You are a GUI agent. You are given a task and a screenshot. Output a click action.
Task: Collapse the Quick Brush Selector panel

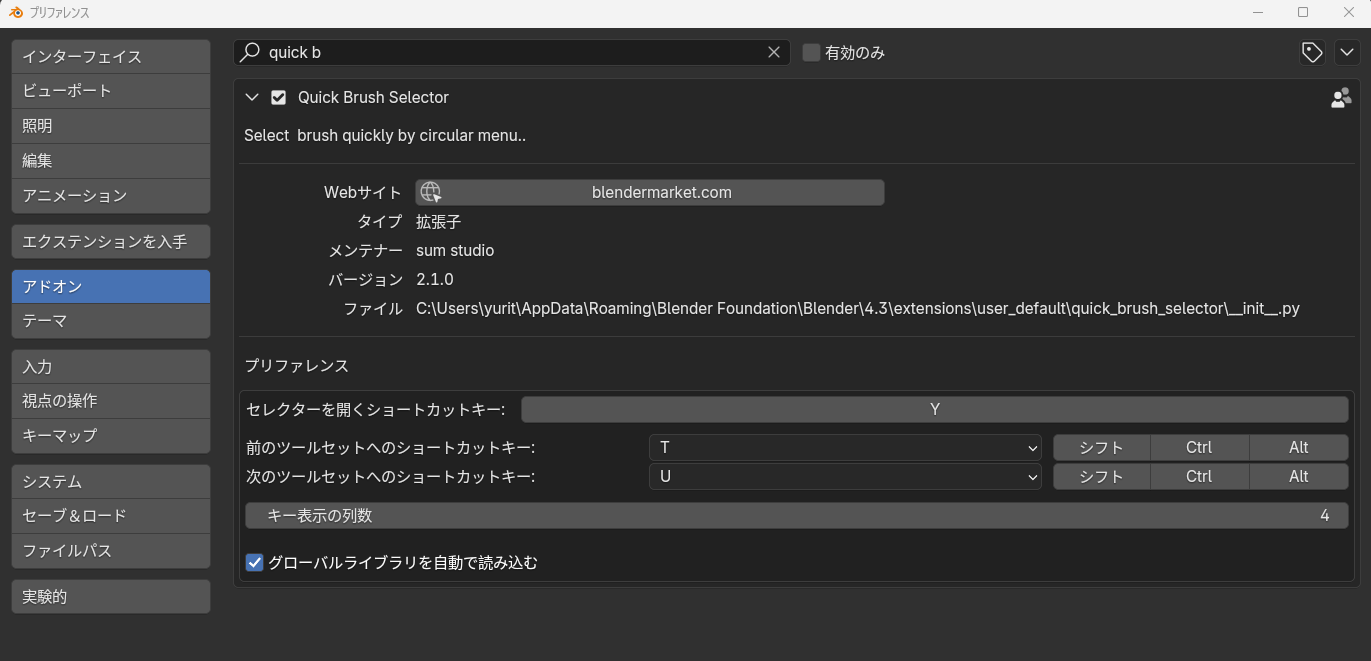click(252, 97)
